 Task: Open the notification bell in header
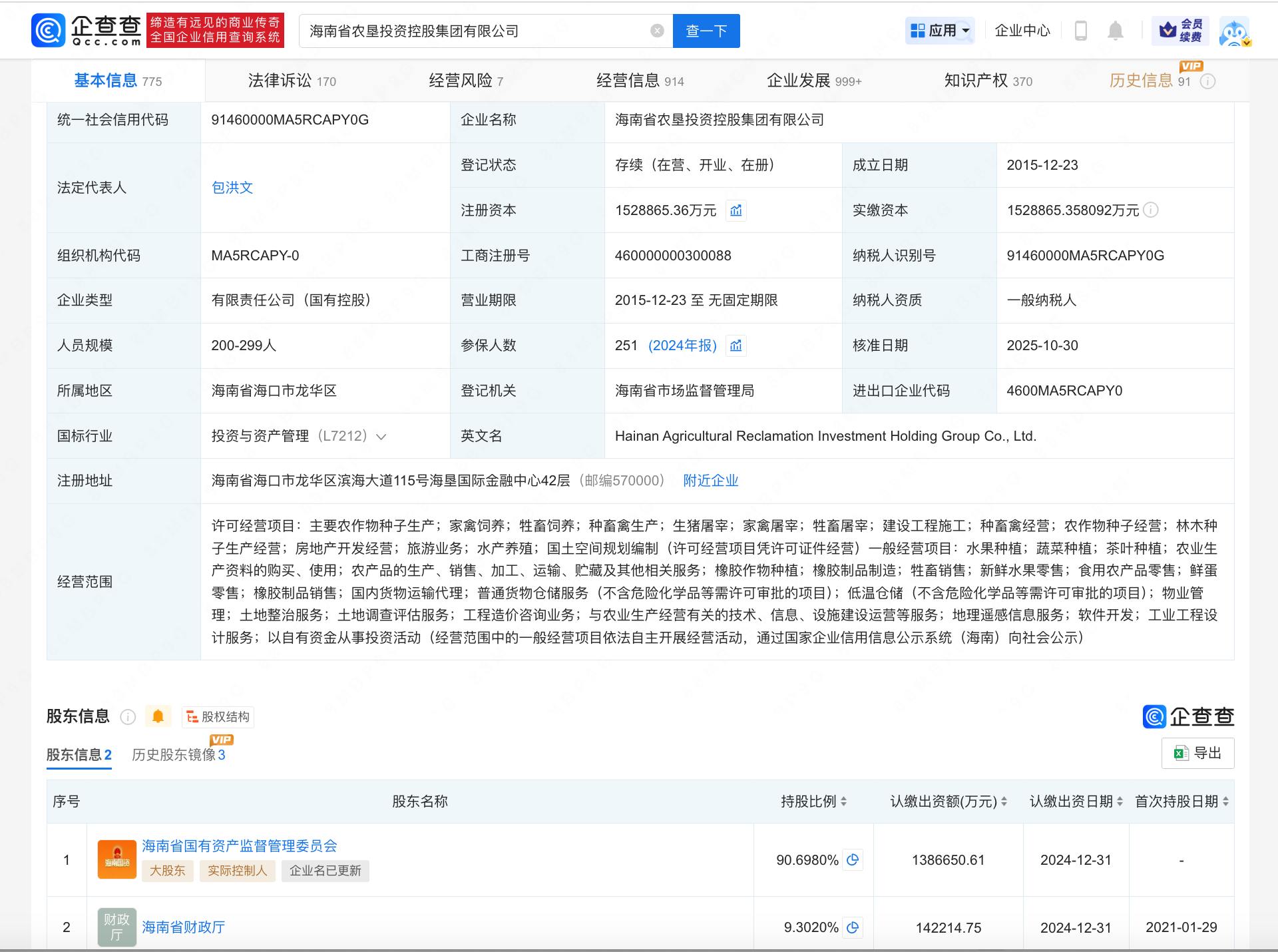pyautogui.click(x=1116, y=31)
